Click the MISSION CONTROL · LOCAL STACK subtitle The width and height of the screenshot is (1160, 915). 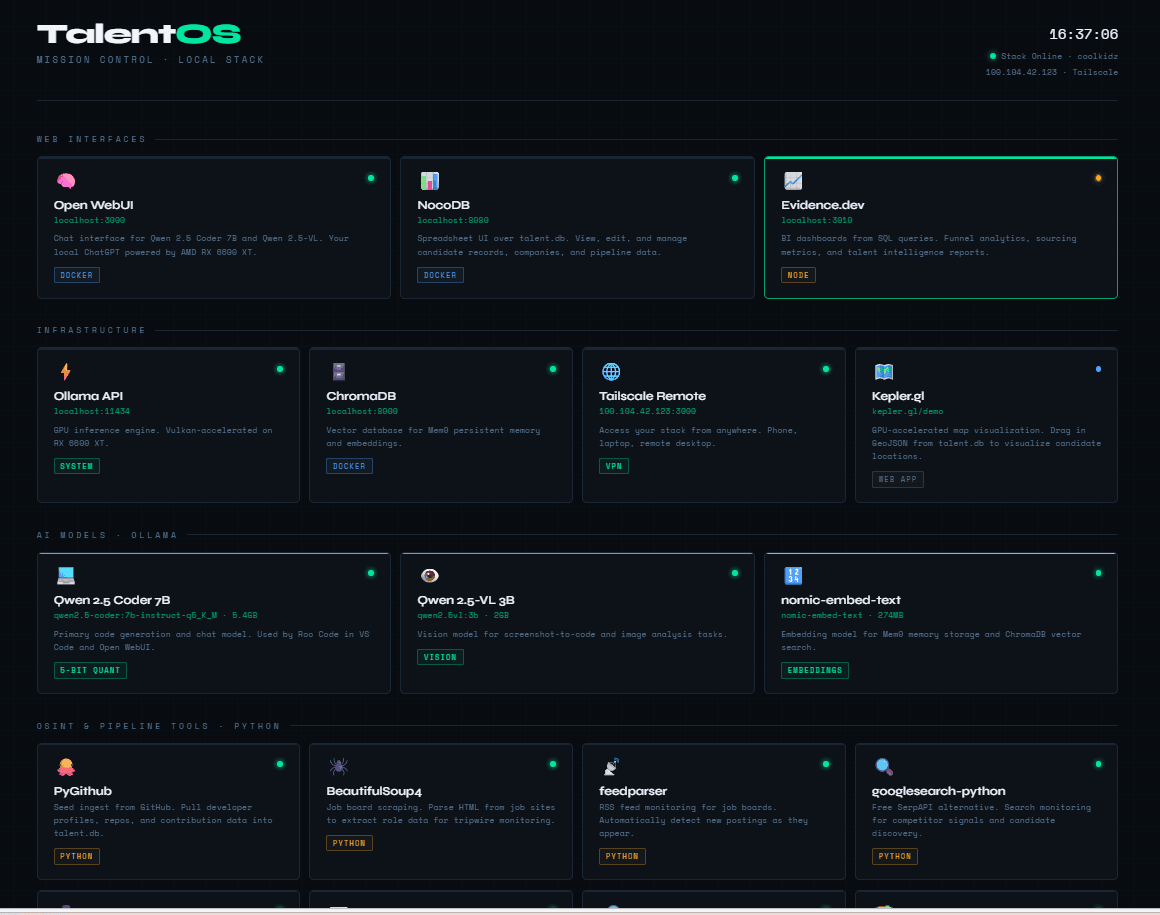150,60
